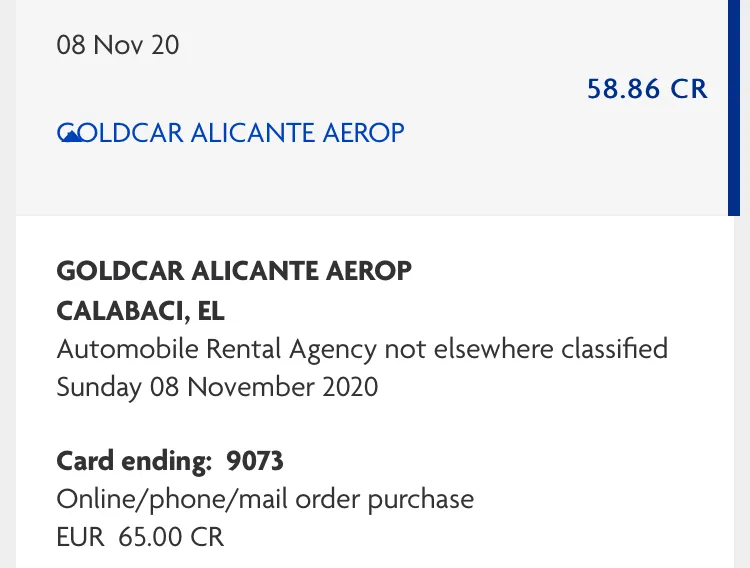Select the EUR currency code
The height and width of the screenshot is (568, 750).
click(80, 536)
